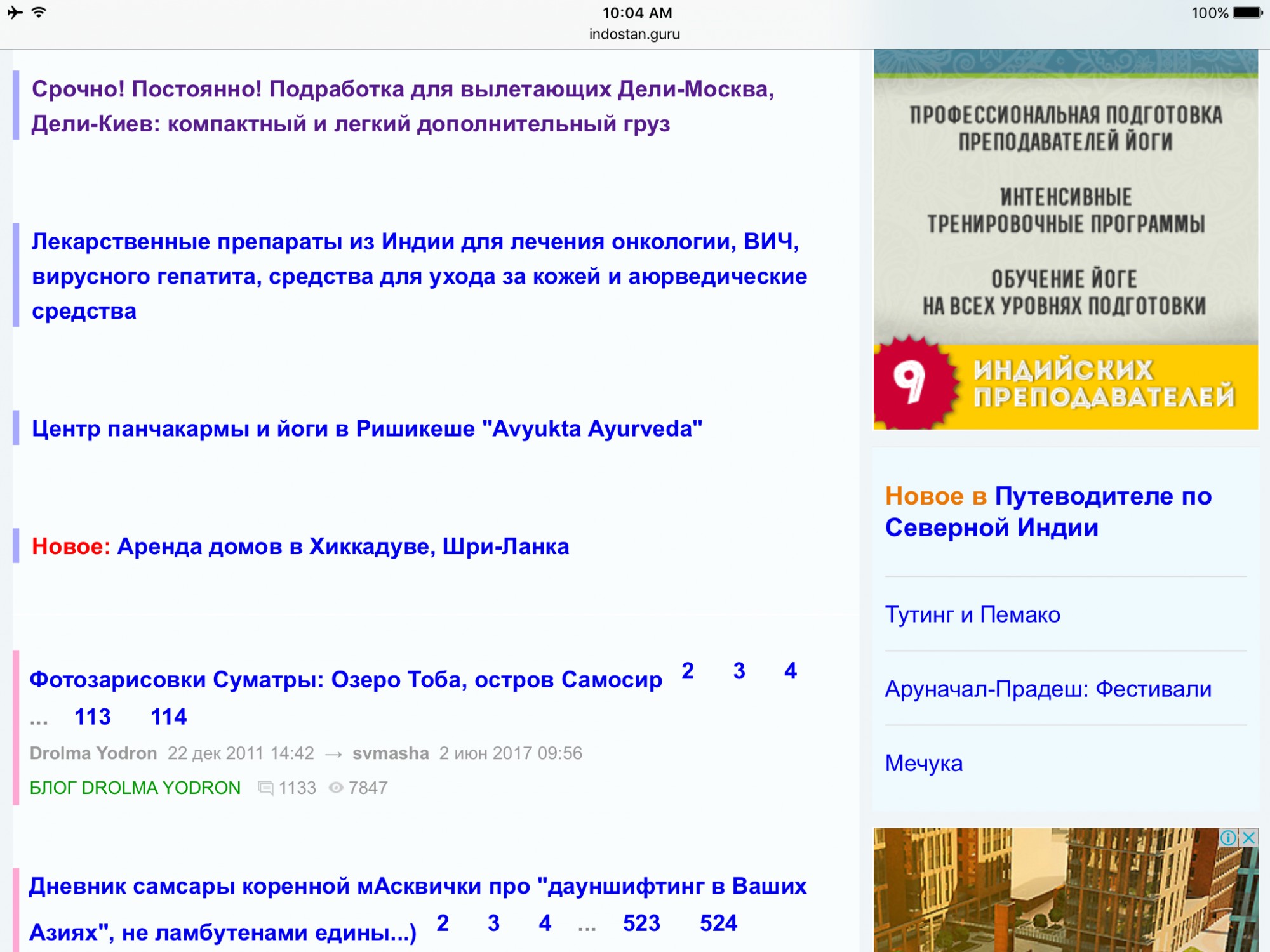
Task: Open svmasha user profile
Action: (391, 753)
